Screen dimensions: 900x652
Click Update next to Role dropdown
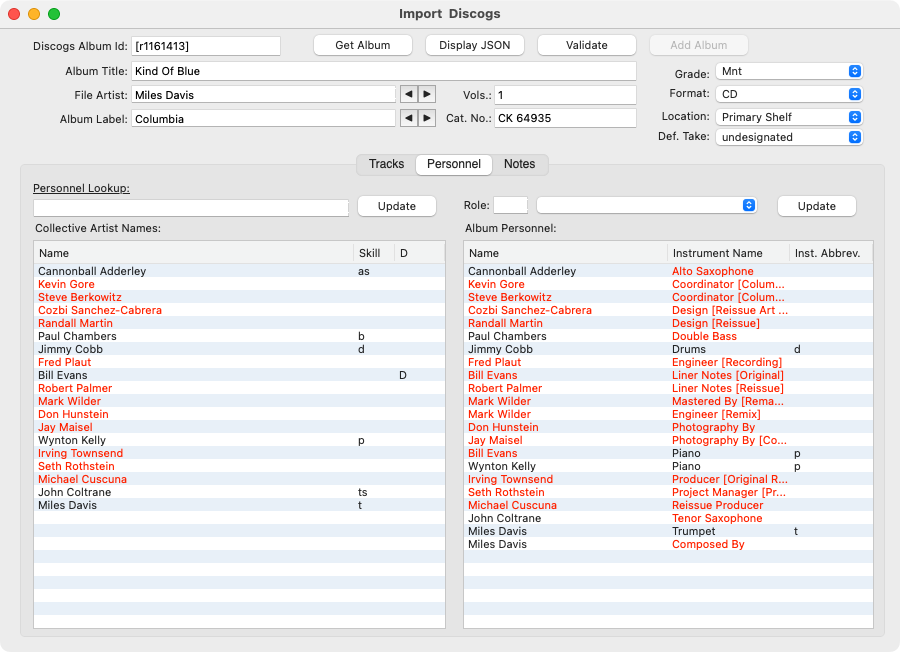click(x=817, y=206)
